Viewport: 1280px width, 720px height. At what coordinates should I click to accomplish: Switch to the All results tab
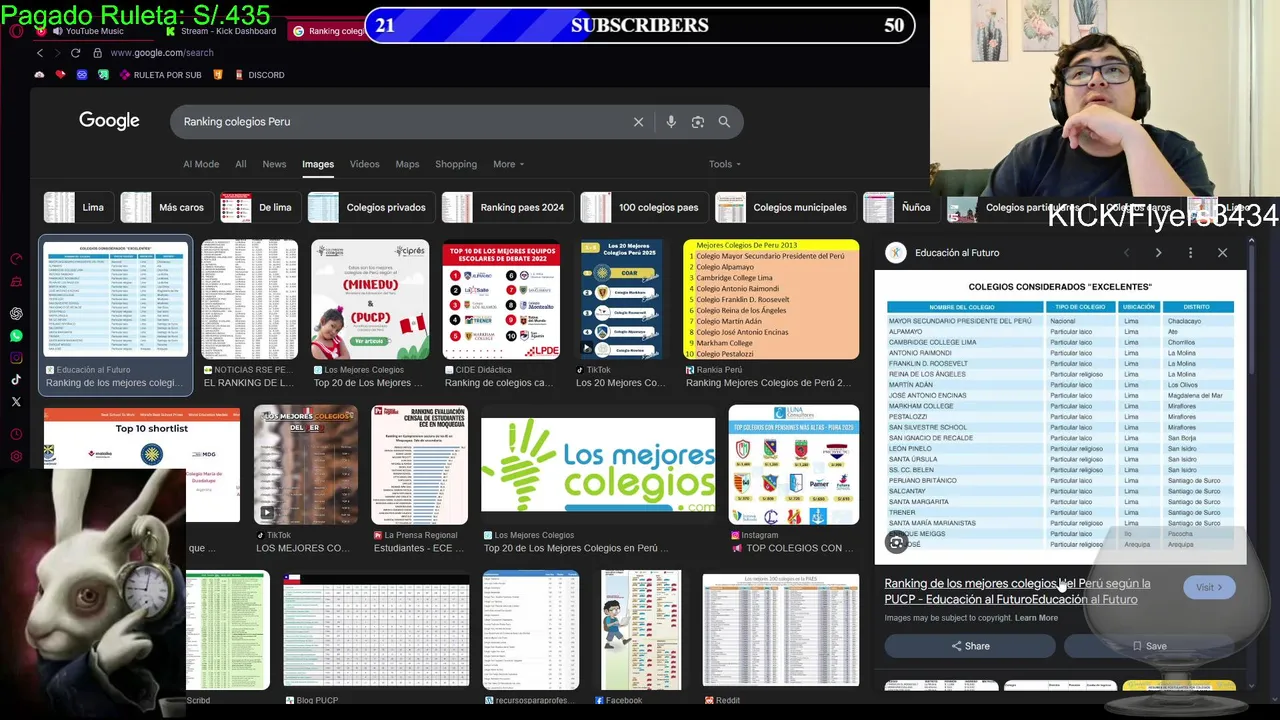click(x=241, y=164)
